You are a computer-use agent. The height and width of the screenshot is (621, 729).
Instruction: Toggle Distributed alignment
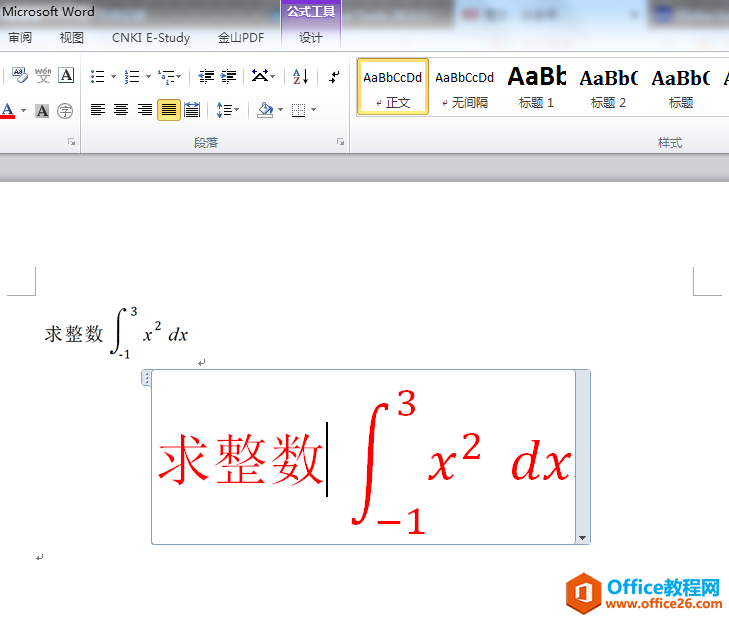tap(192, 110)
